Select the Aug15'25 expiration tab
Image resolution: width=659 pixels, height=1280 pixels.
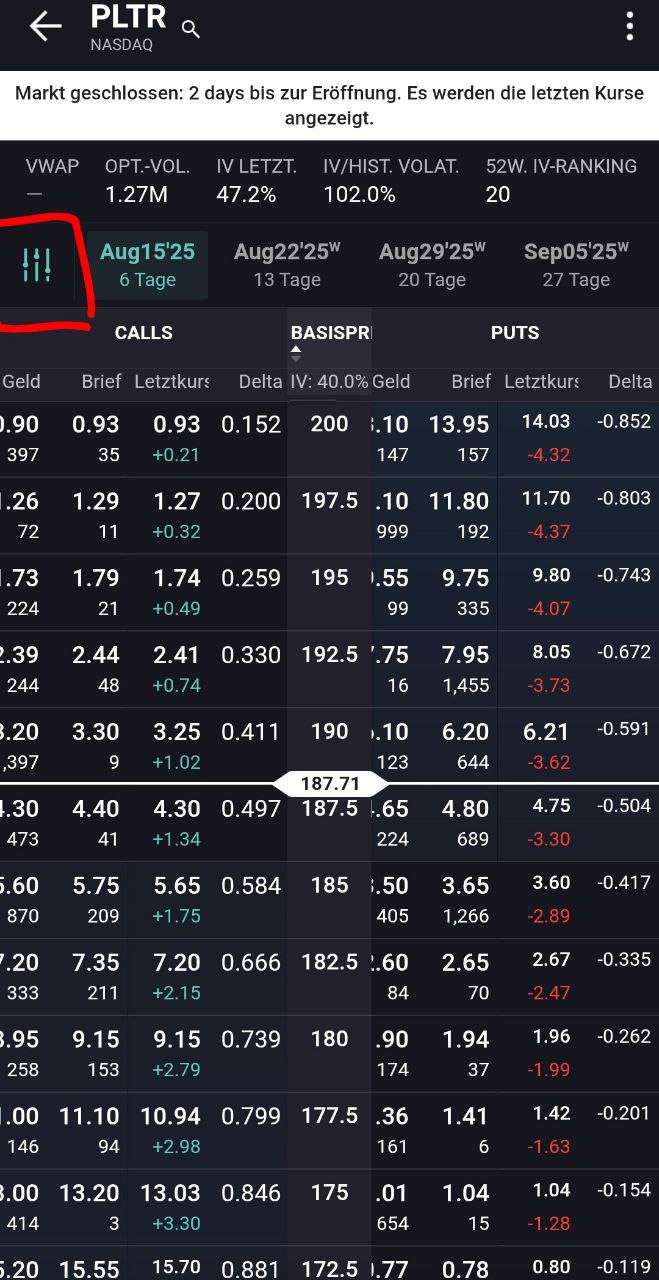(x=147, y=265)
